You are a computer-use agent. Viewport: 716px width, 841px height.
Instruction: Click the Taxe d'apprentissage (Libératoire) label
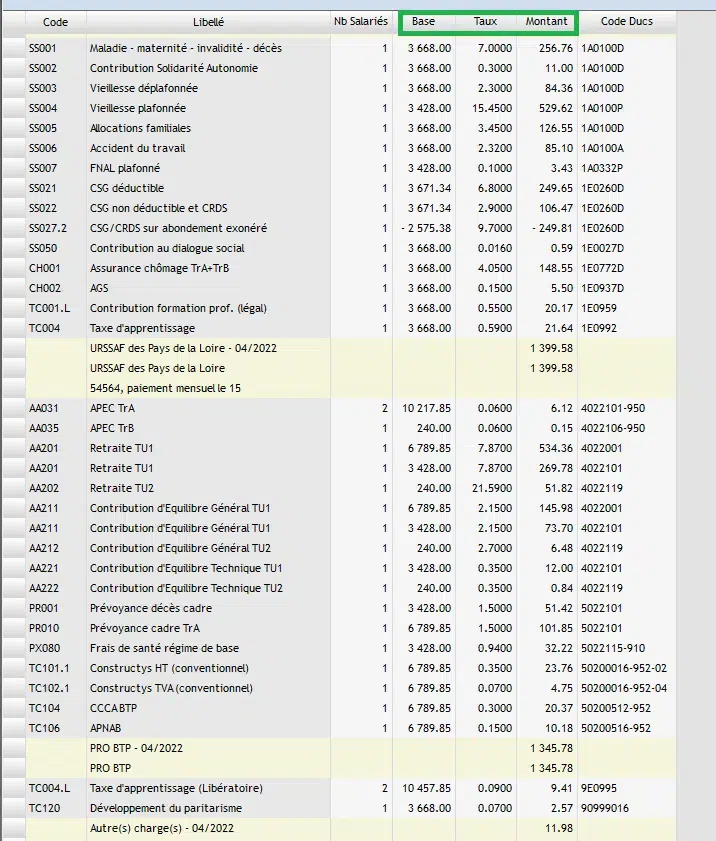[170, 788]
